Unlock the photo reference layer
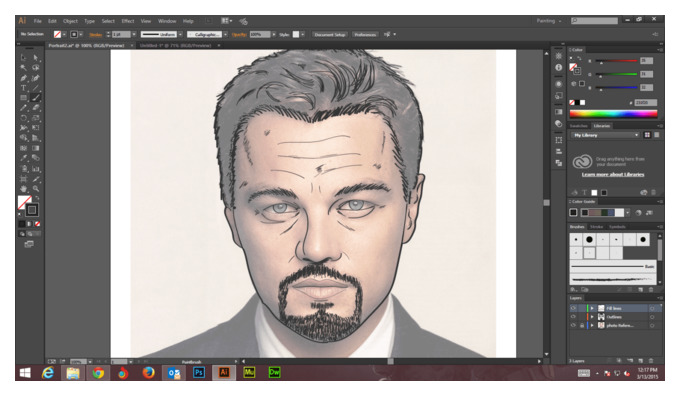The height and width of the screenshot is (396, 680). point(582,325)
